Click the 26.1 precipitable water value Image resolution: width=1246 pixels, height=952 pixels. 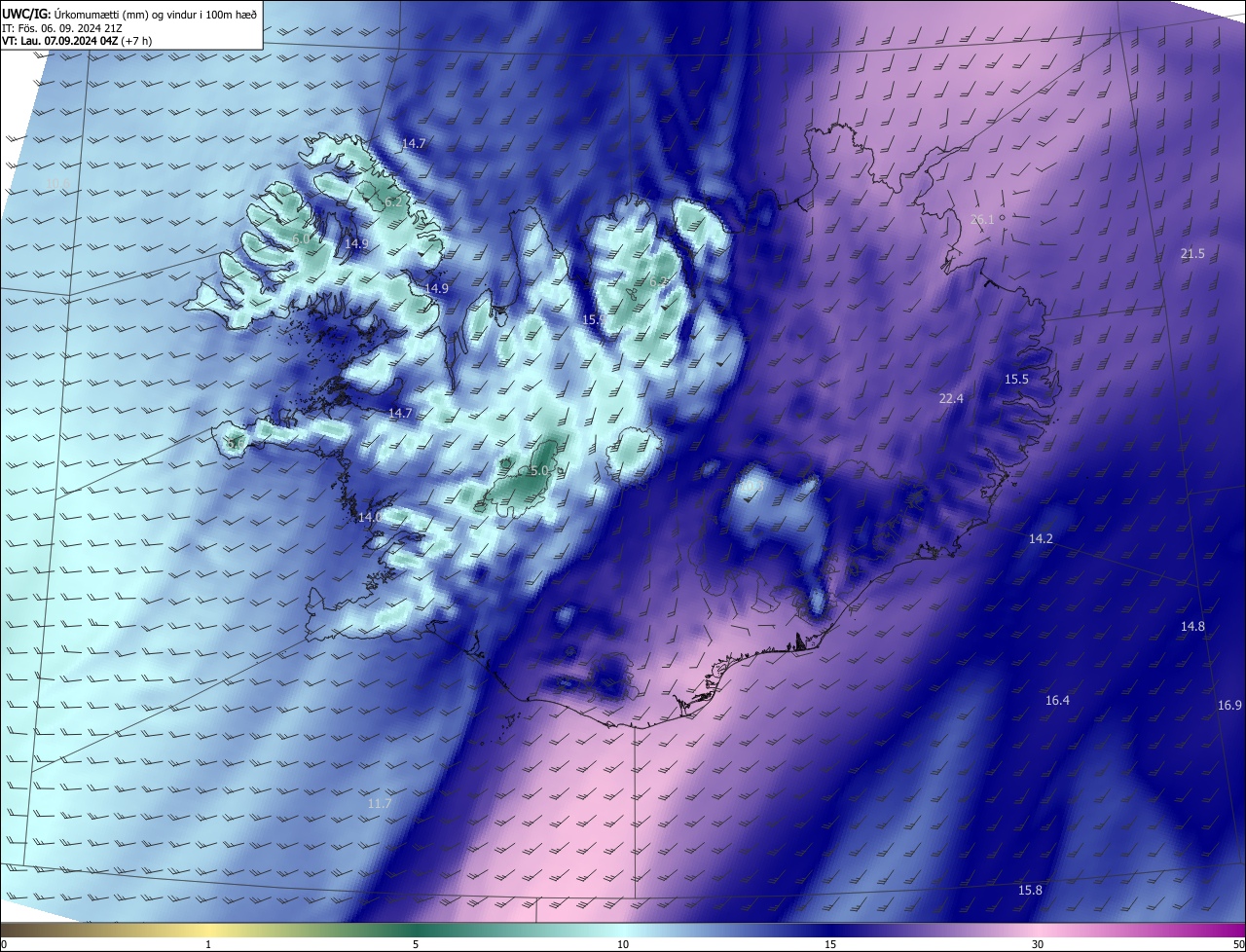point(982,219)
